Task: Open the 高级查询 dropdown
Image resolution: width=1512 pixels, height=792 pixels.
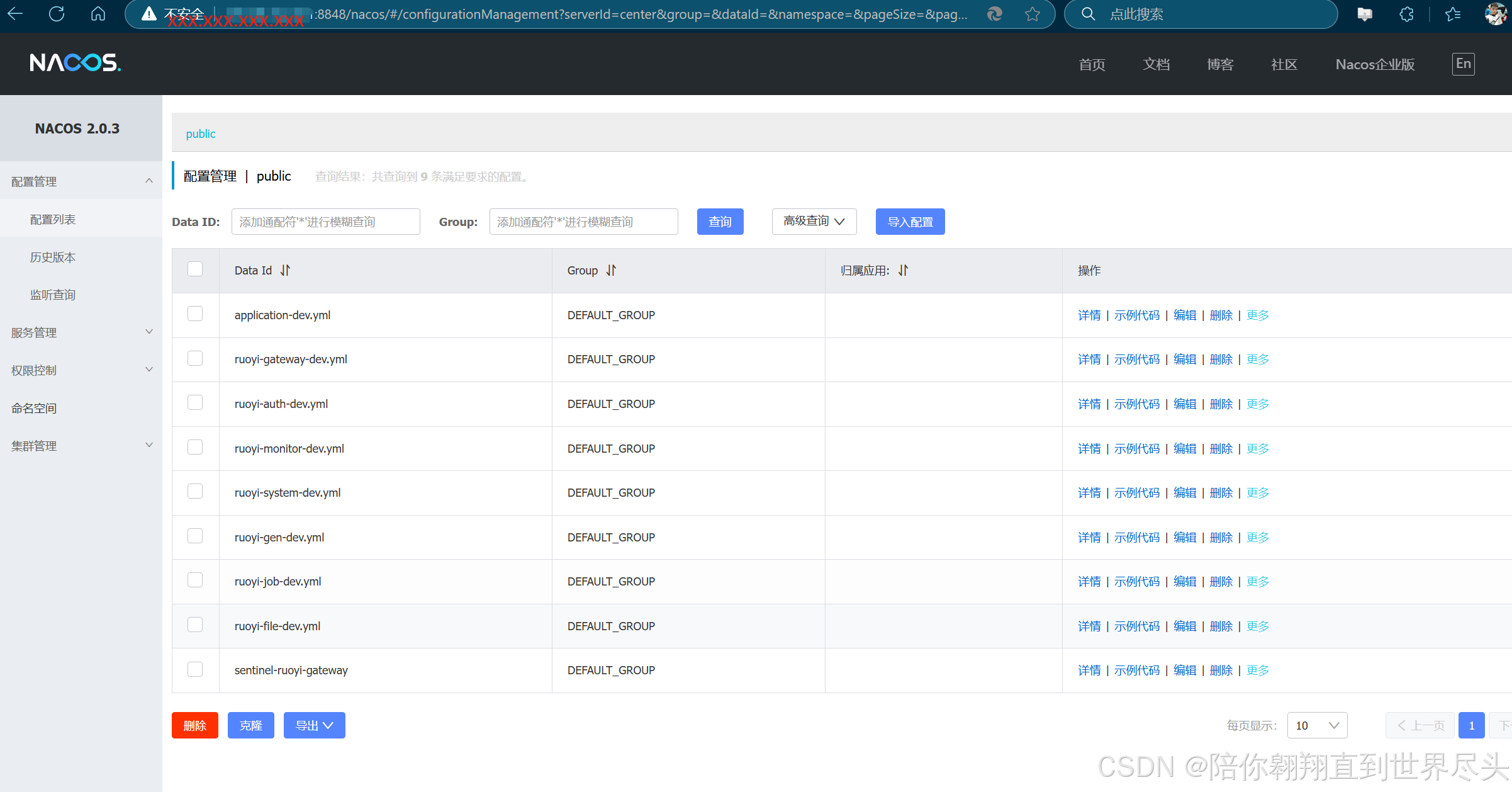Action: 814,222
